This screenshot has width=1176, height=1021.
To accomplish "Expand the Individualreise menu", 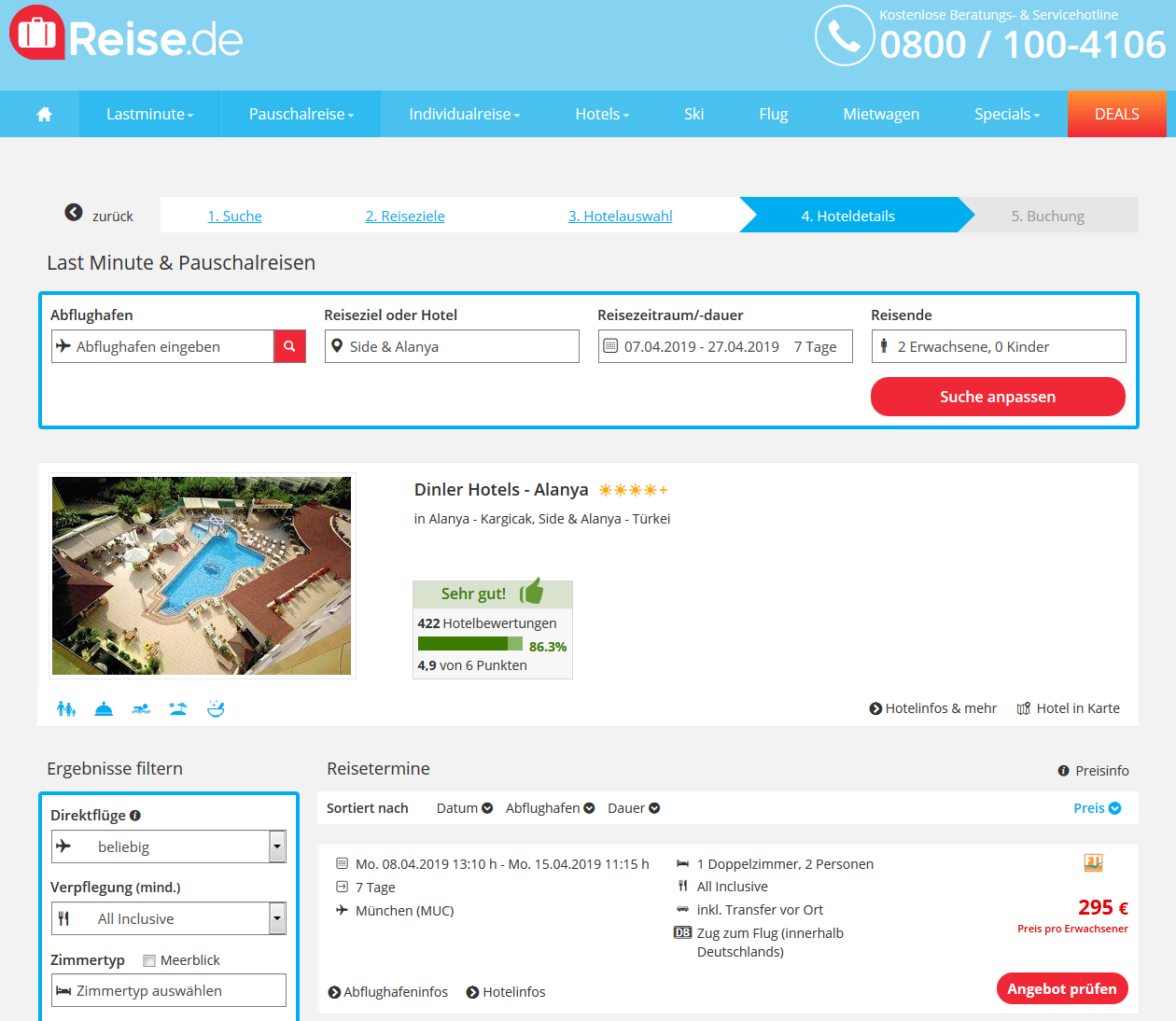I will (465, 114).
